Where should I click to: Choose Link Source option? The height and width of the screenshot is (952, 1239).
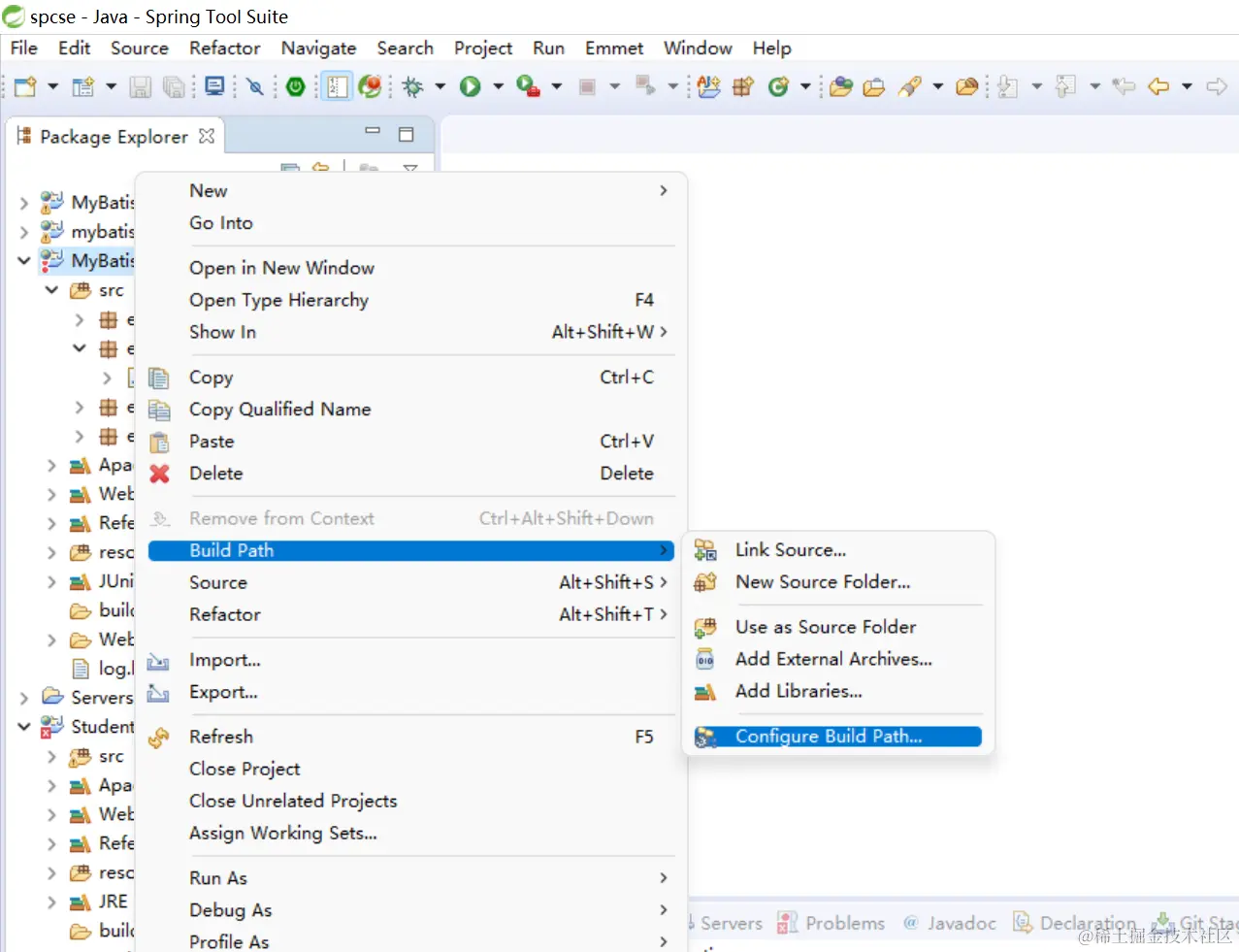(791, 550)
